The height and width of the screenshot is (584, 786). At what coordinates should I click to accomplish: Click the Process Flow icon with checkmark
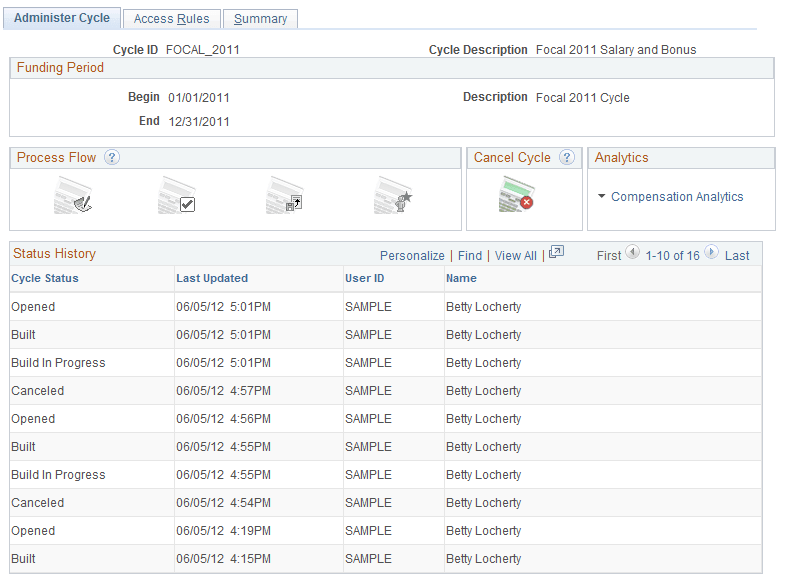[x=177, y=196]
